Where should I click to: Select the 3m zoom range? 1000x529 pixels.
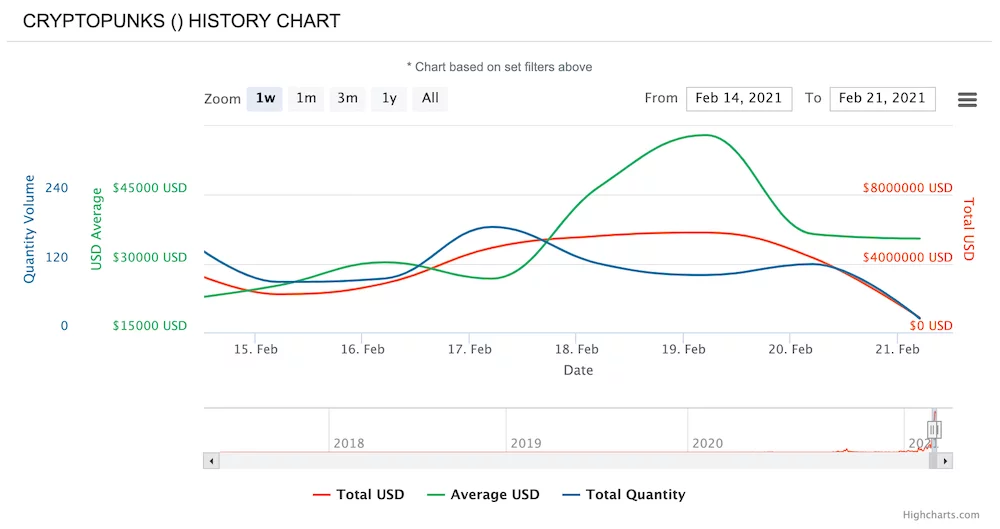pos(348,98)
